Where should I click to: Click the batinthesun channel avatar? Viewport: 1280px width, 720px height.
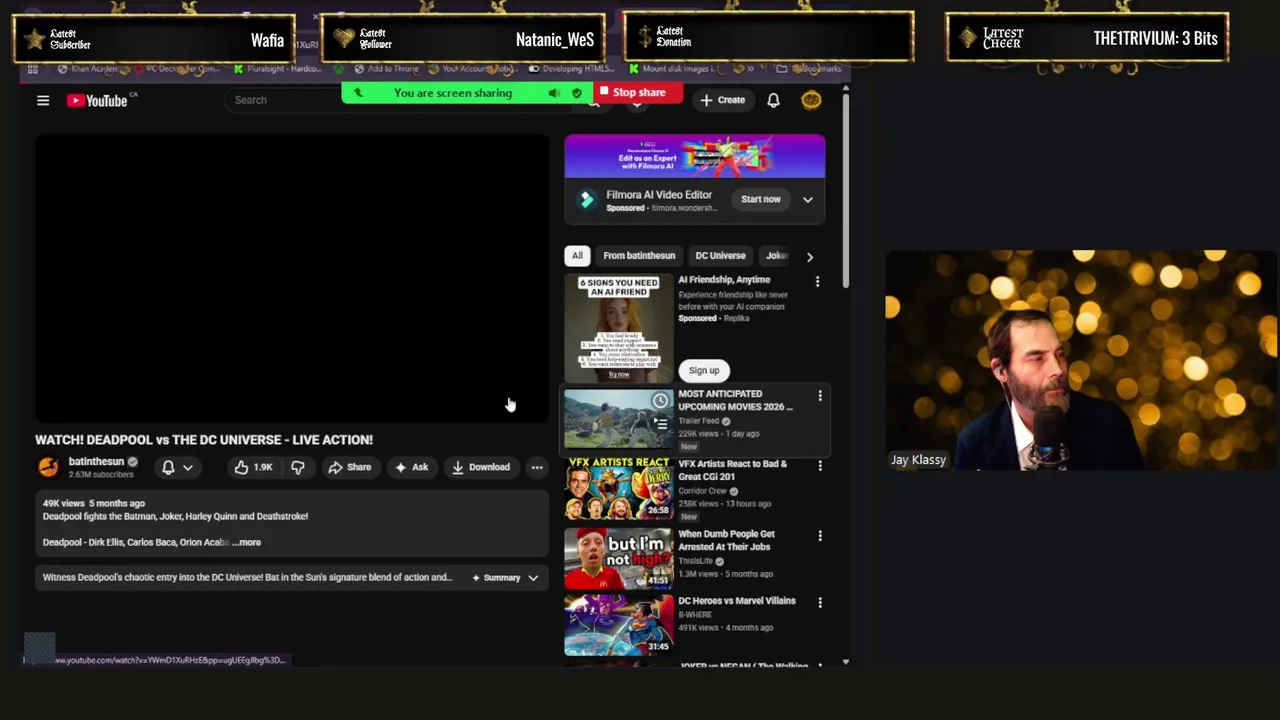tap(48, 467)
